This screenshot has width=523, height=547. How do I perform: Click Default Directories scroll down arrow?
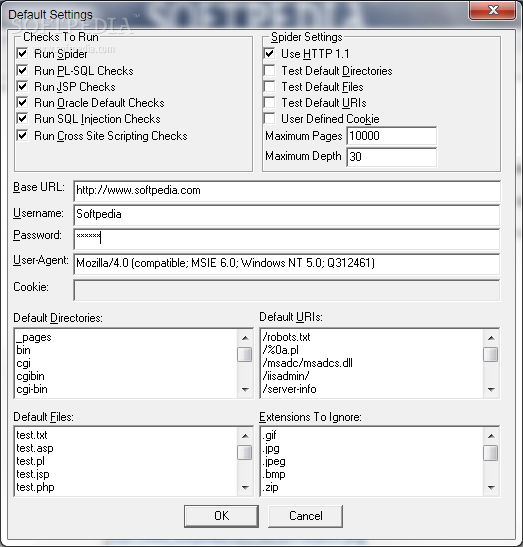(245, 389)
